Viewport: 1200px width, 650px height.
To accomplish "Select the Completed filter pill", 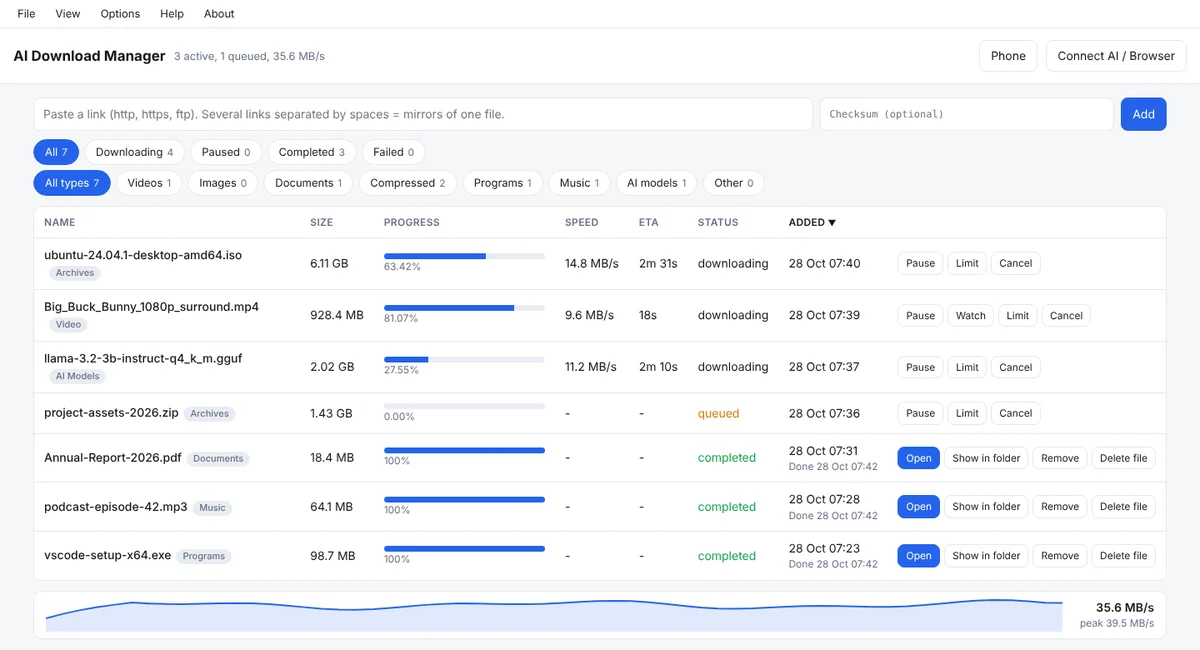I will coord(311,152).
